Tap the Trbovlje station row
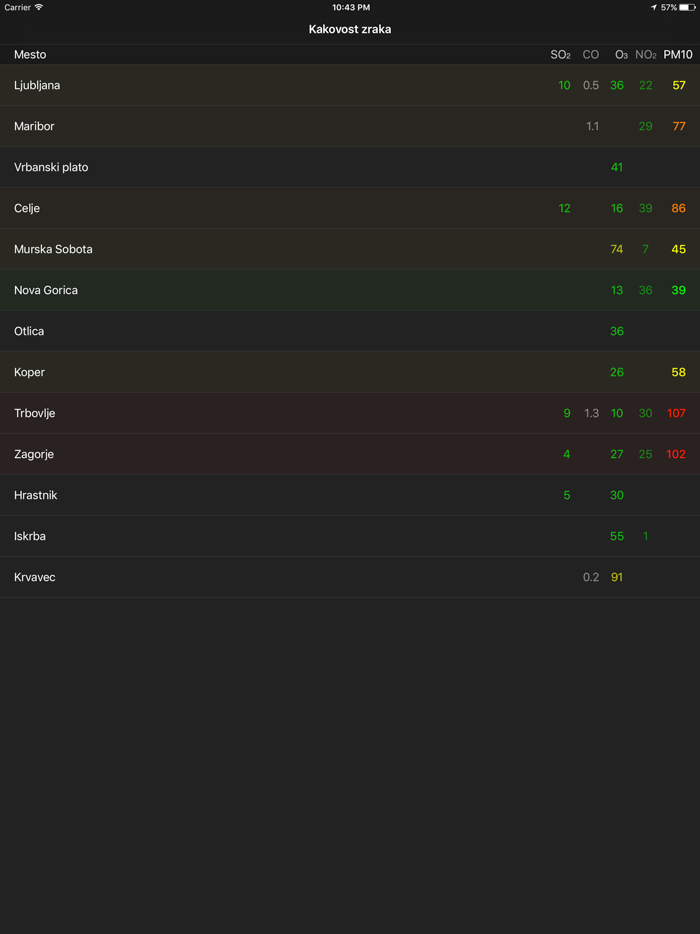The height and width of the screenshot is (934, 700). [350, 414]
